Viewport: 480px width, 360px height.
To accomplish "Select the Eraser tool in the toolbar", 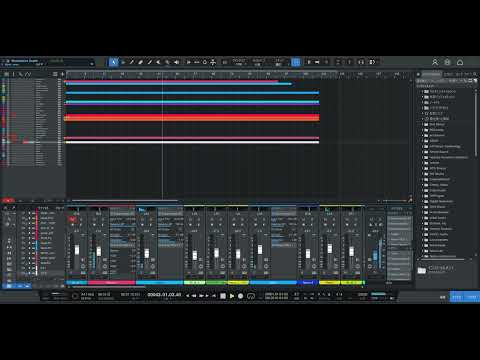I will coord(141,62).
